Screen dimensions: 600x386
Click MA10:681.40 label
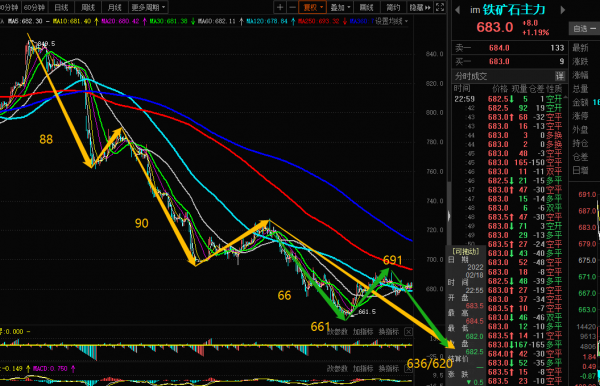coord(72,21)
